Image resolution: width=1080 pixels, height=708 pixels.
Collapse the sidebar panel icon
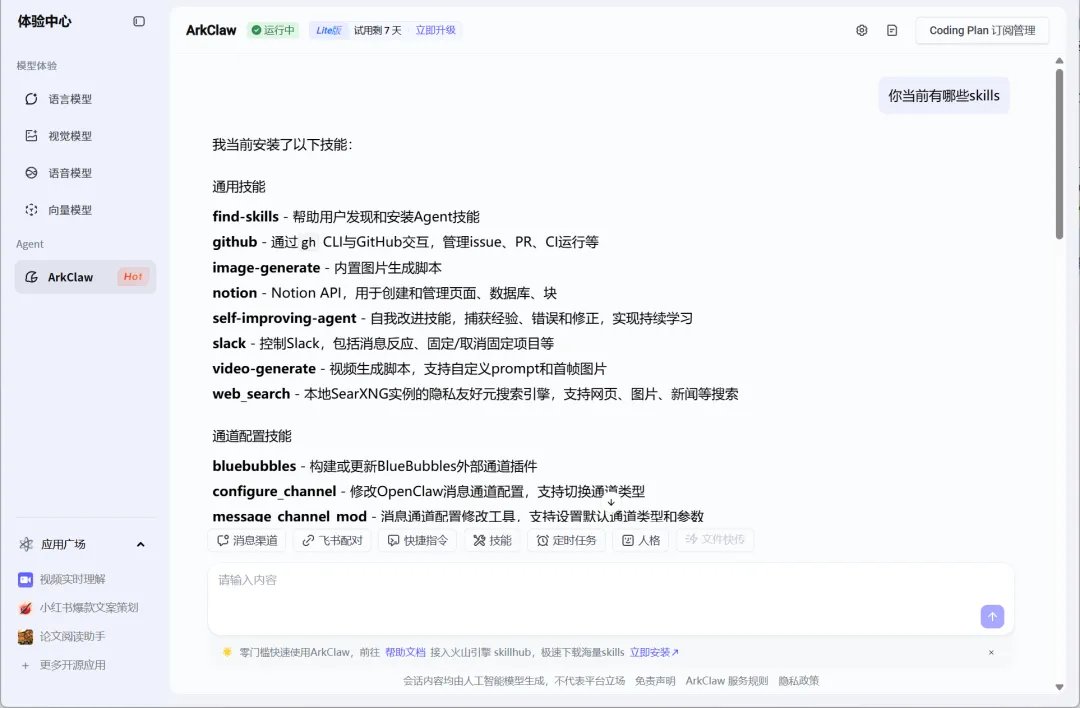pos(138,21)
